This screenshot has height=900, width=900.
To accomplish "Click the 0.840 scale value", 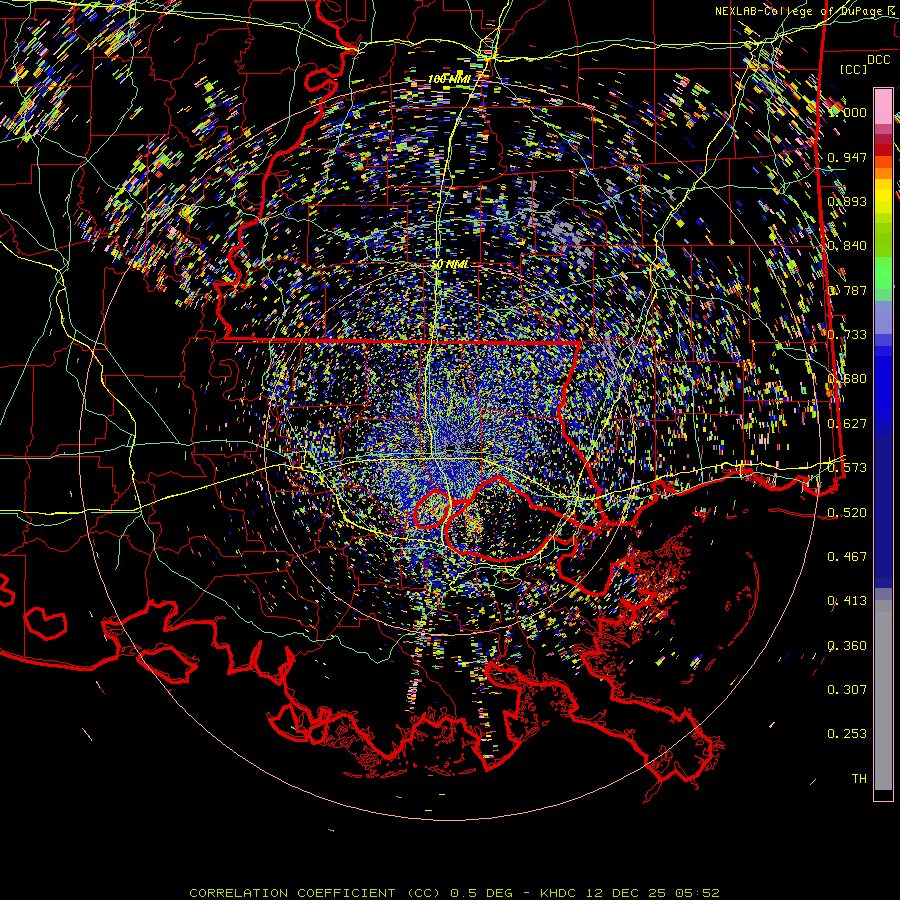I will [847, 246].
